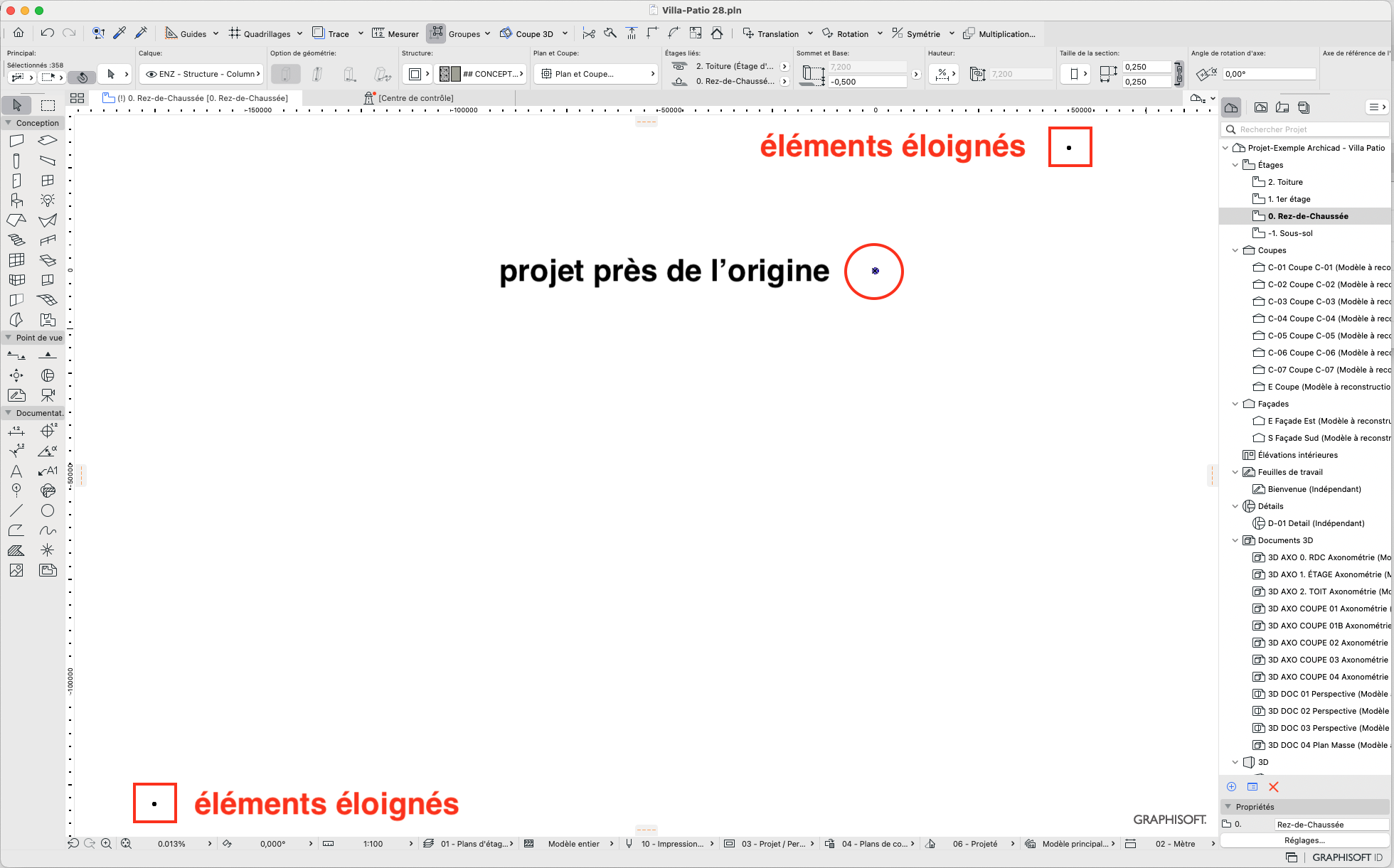Screen dimensions: 1394x868
Task: Open the Guides dropdown arrow
Action: [x=216, y=33]
